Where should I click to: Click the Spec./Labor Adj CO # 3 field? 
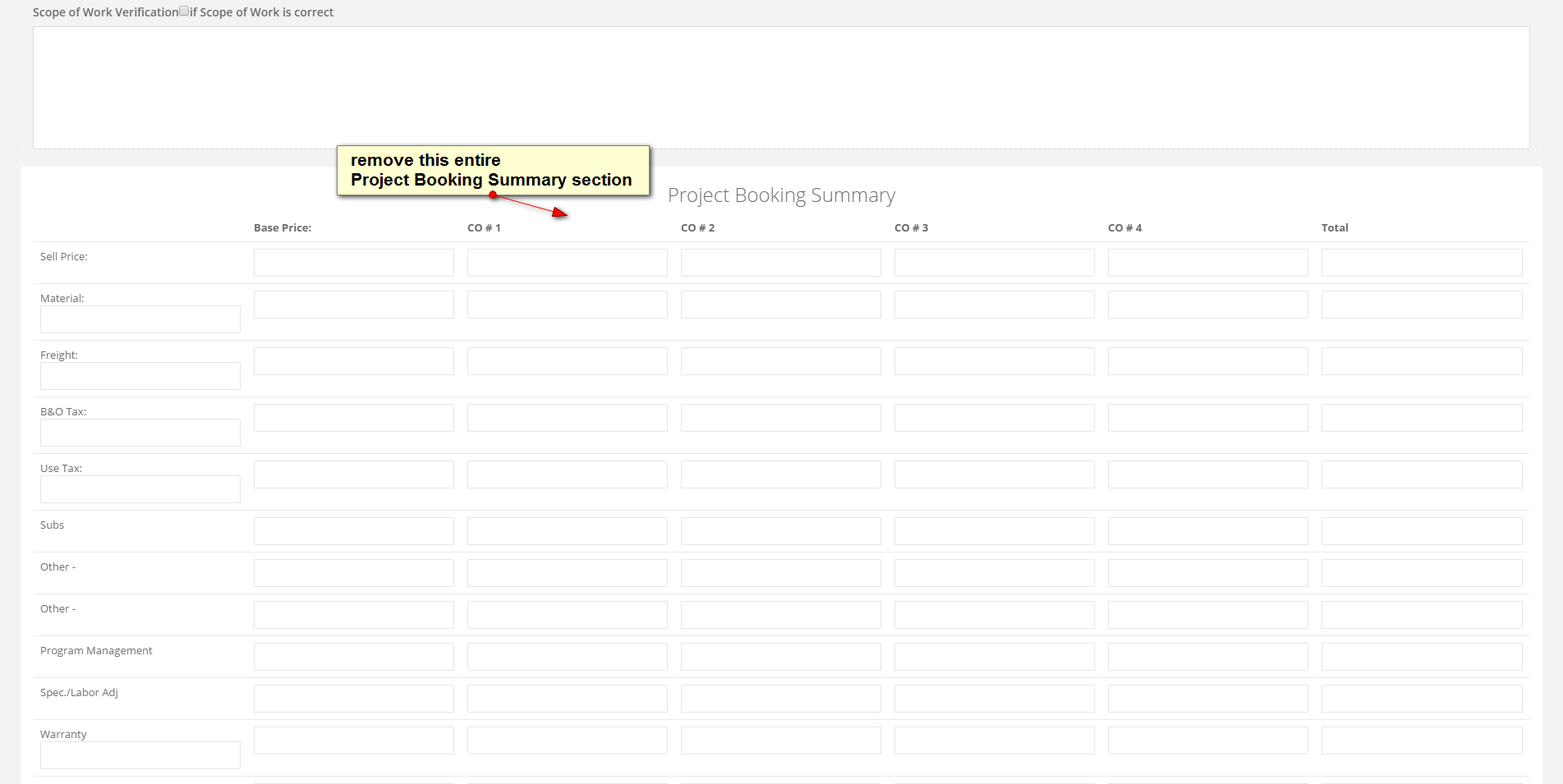coord(995,699)
